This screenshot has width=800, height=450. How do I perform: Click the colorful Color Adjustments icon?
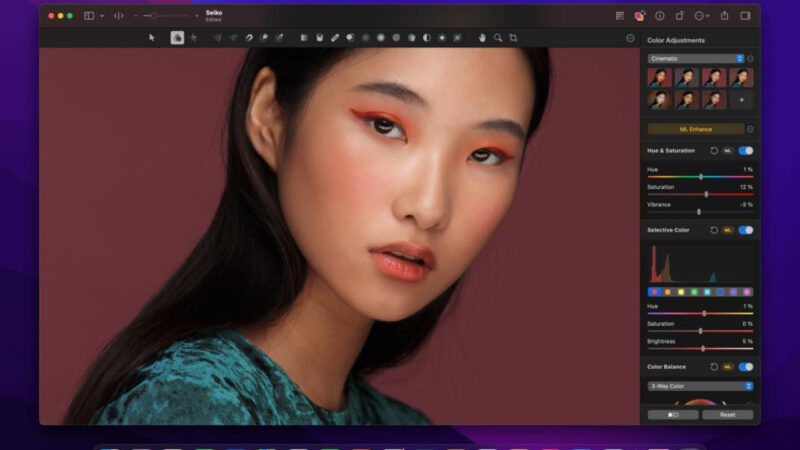pyautogui.click(x=639, y=16)
